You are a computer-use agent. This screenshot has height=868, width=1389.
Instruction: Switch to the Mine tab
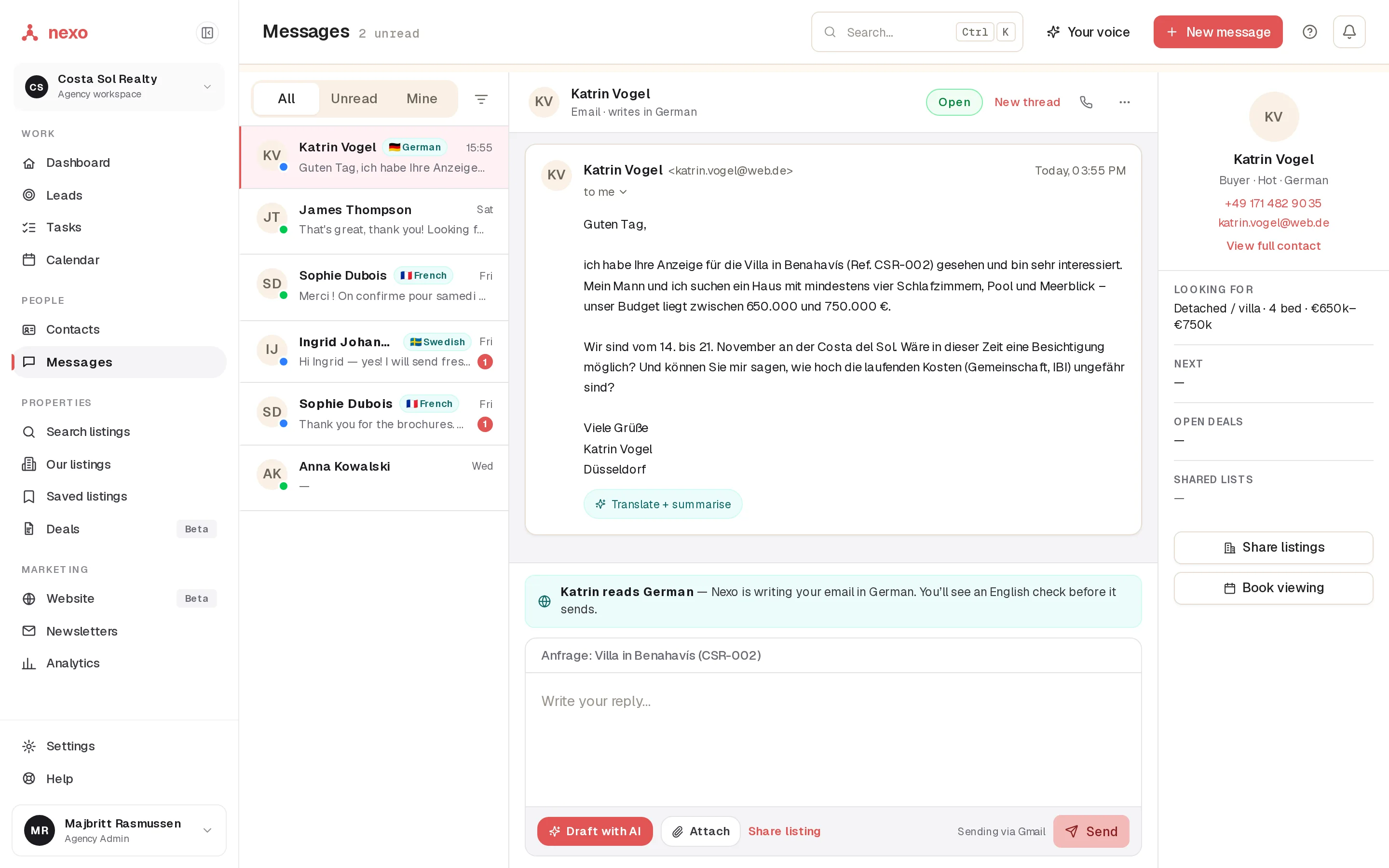(422, 99)
